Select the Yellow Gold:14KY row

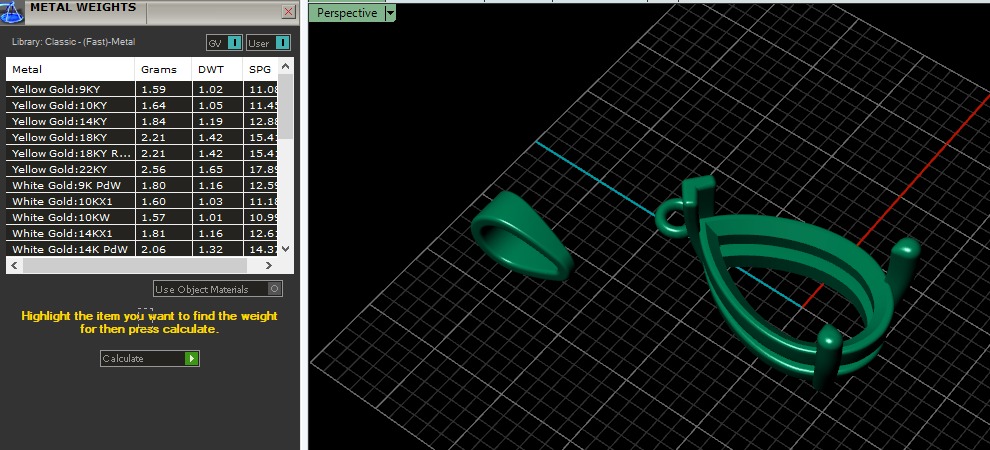(141, 121)
